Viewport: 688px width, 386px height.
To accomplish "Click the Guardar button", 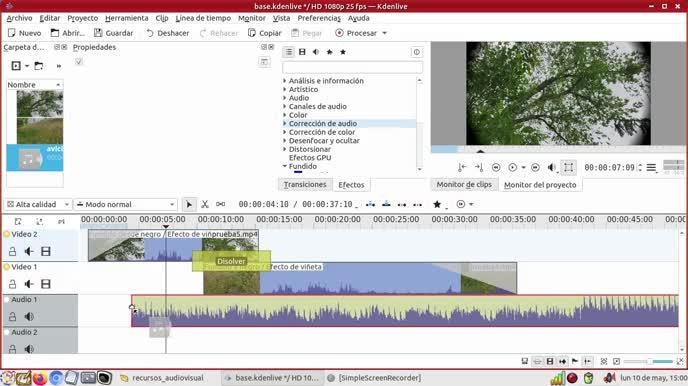I will [x=114, y=33].
